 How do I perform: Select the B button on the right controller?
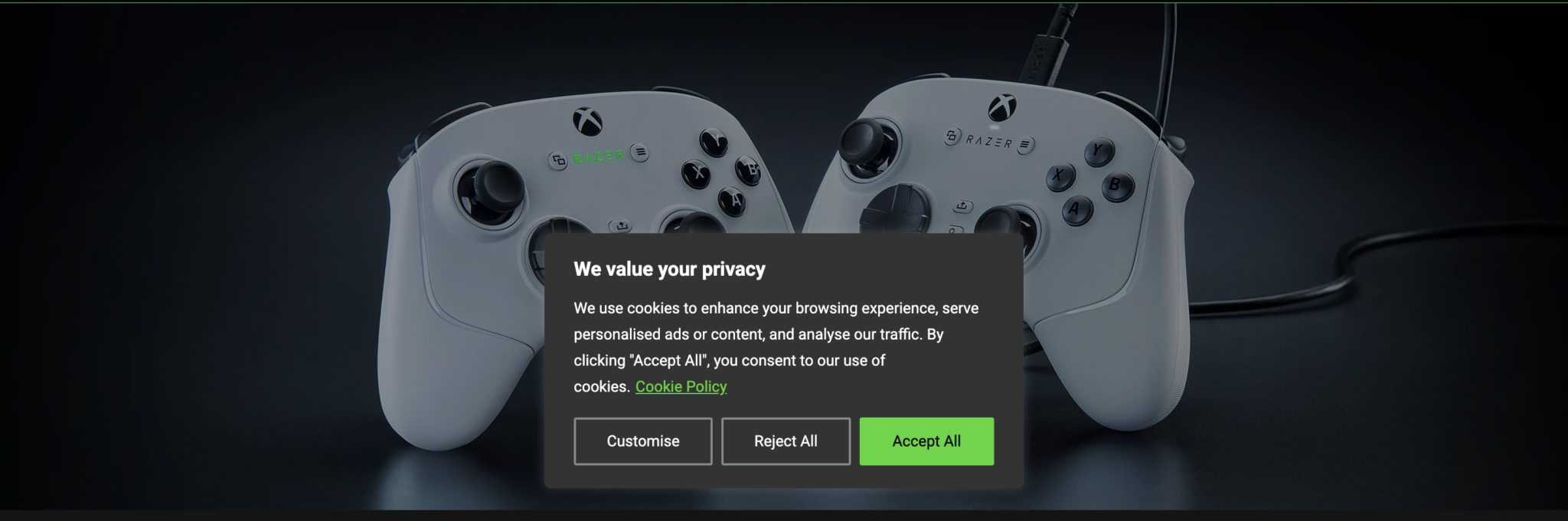pos(1116,185)
